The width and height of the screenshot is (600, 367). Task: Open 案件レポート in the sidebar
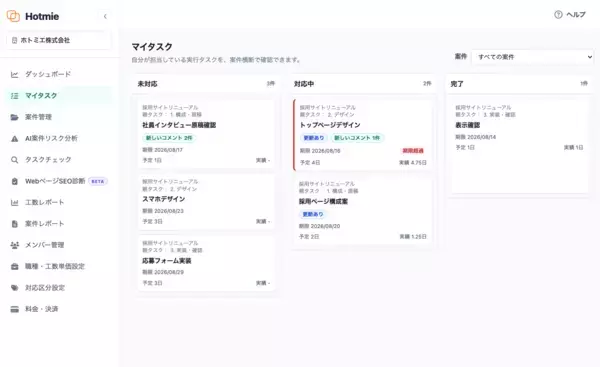point(59,224)
